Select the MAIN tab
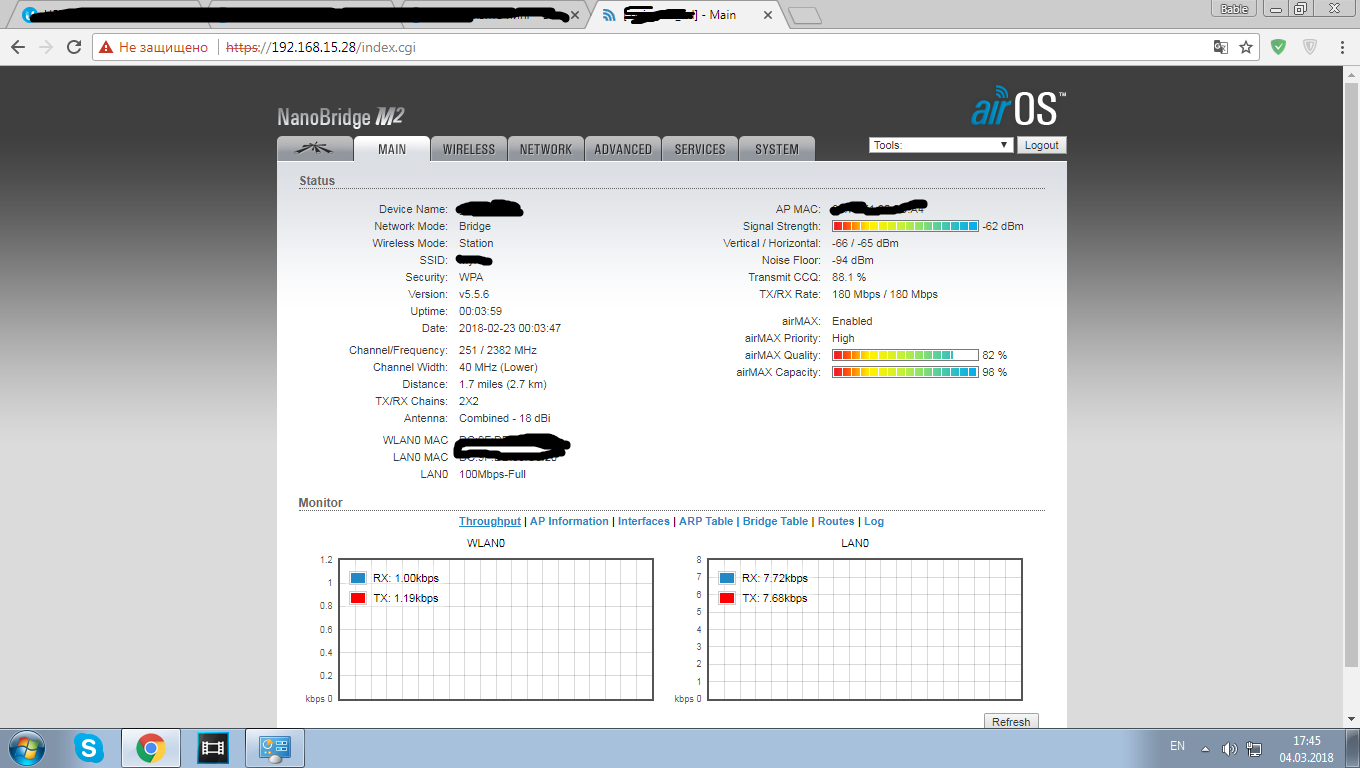The height and width of the screenshot is (768, 1360). click(392, 149)
